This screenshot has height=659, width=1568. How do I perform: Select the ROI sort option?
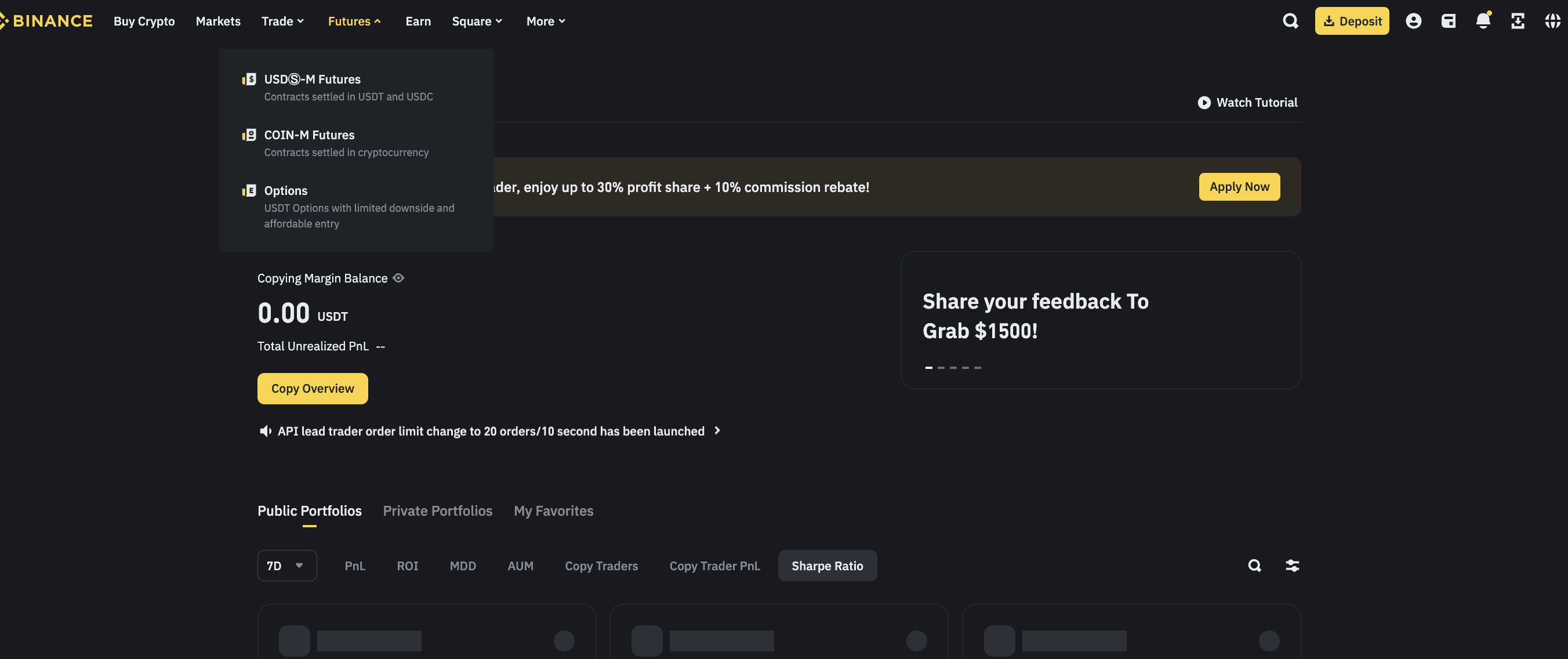pyautogui.click(x=407, y=566)
